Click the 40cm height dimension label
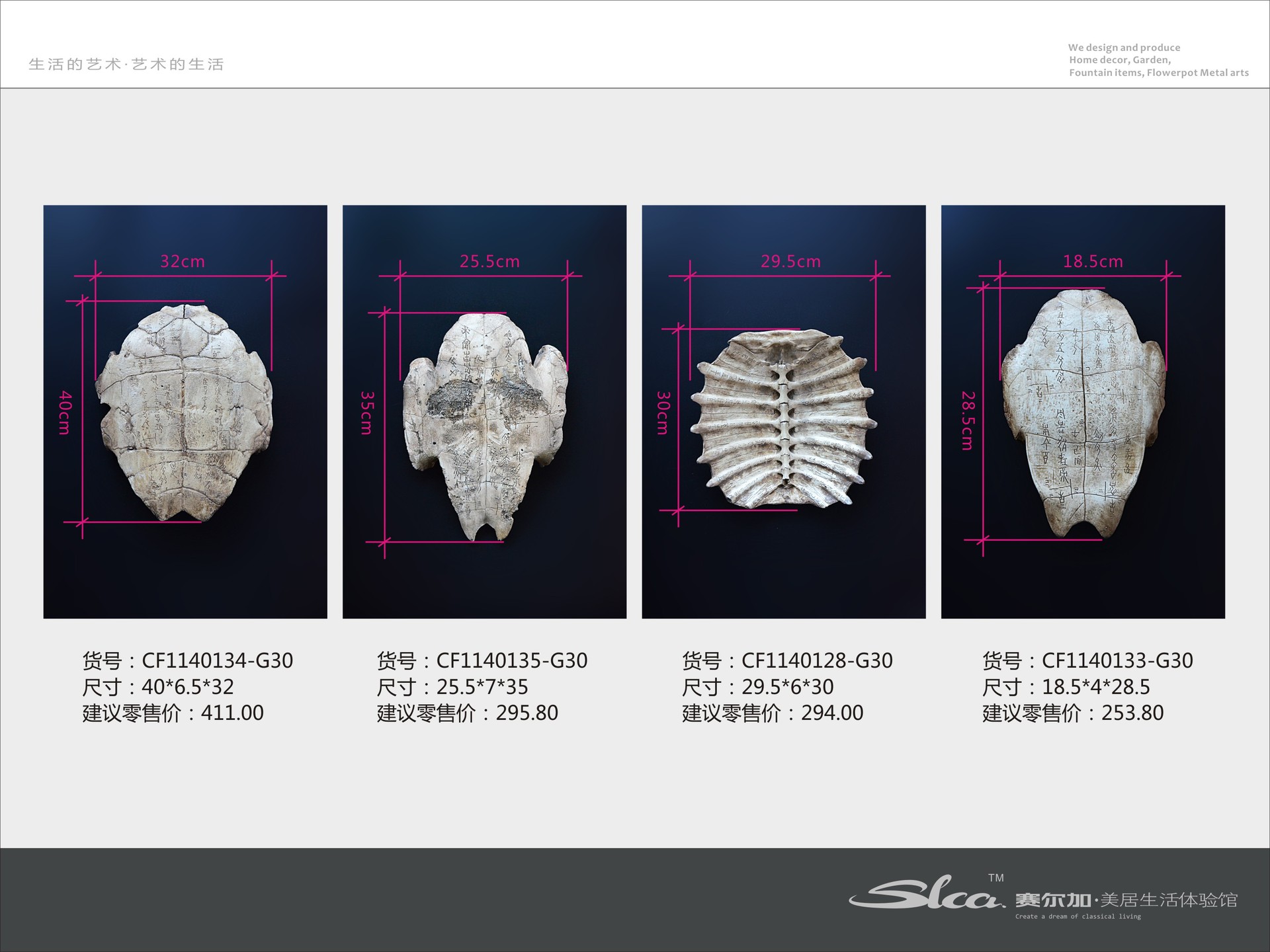Screen dimensions: 1270x952 (65, 412)
